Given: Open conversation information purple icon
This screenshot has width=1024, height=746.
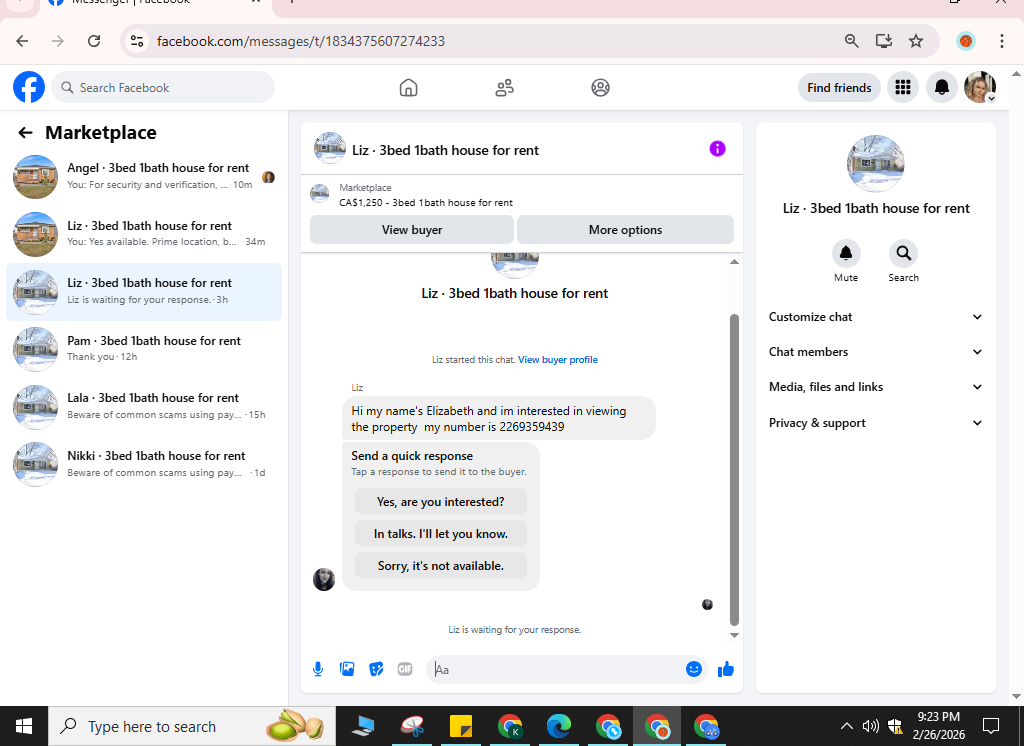Looking at the screenshot, I should [x=717, y=149].
